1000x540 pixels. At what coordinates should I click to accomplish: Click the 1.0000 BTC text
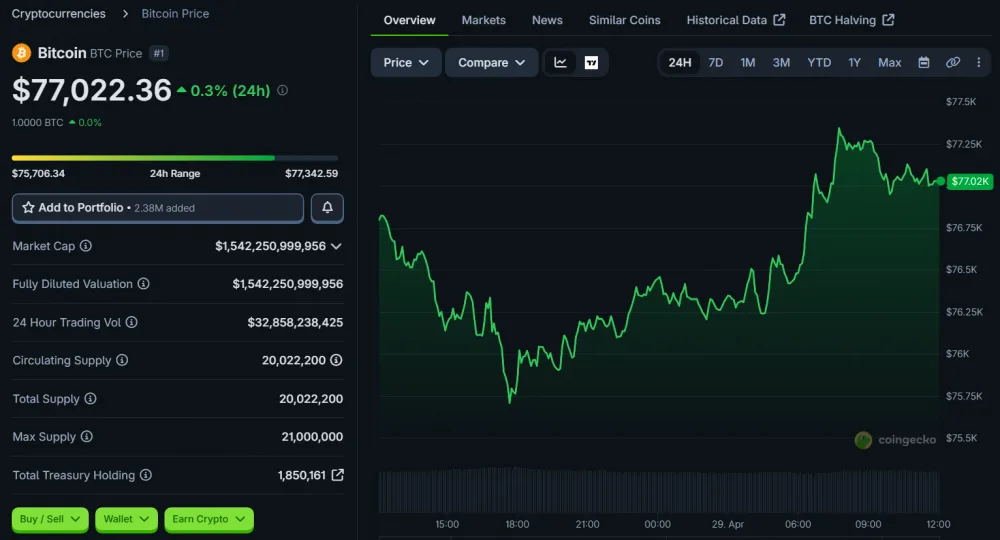[37, 122]
